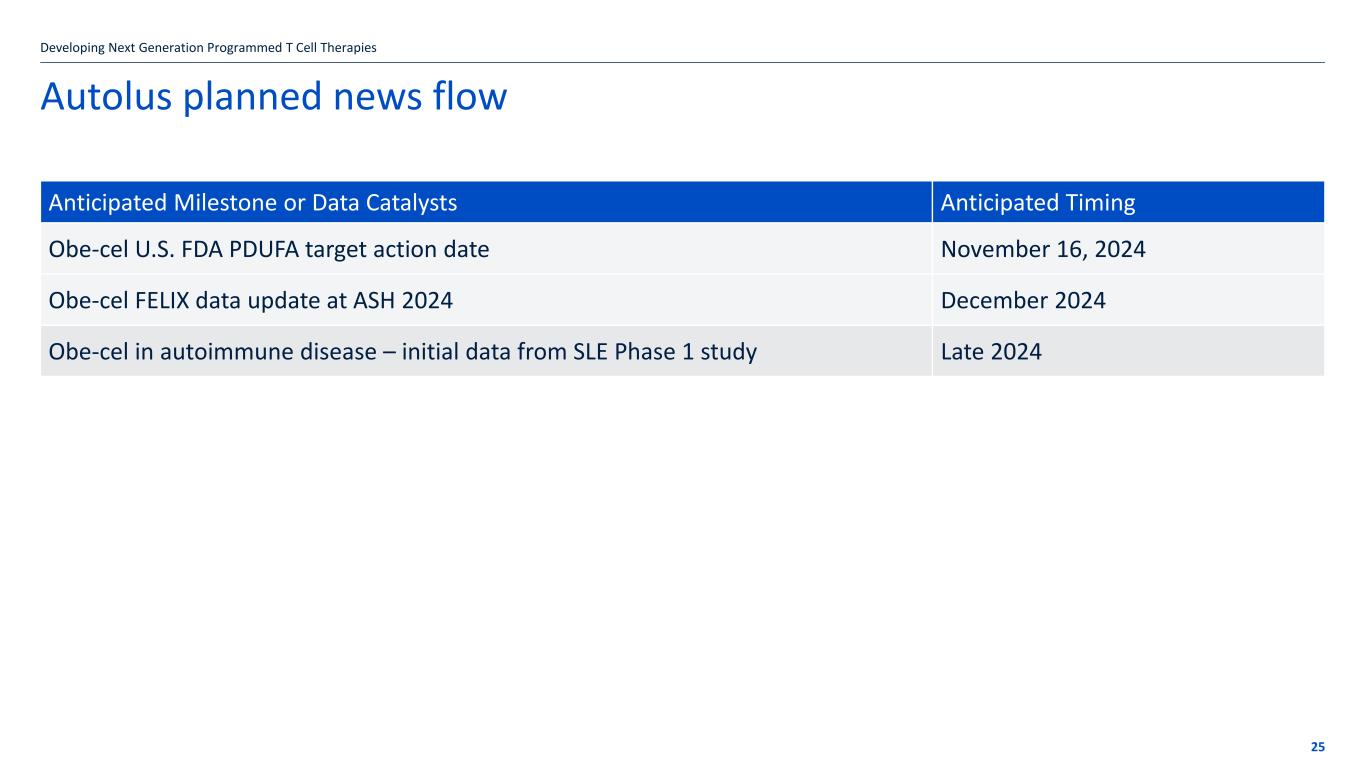Click slide page number 25
Viewport: 1365px width, 768px height.
tap(1317, 747)
